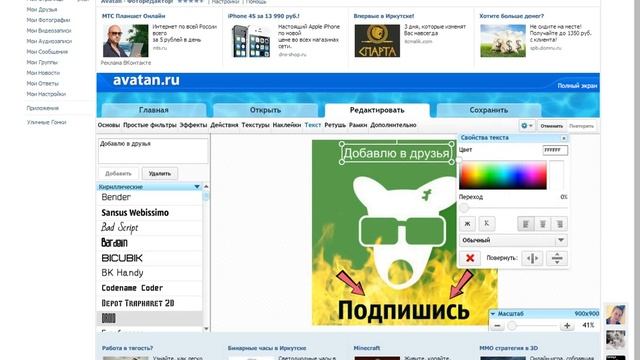Click the FFFFFF color hex field
640x360 pixels.
(555, 150)
